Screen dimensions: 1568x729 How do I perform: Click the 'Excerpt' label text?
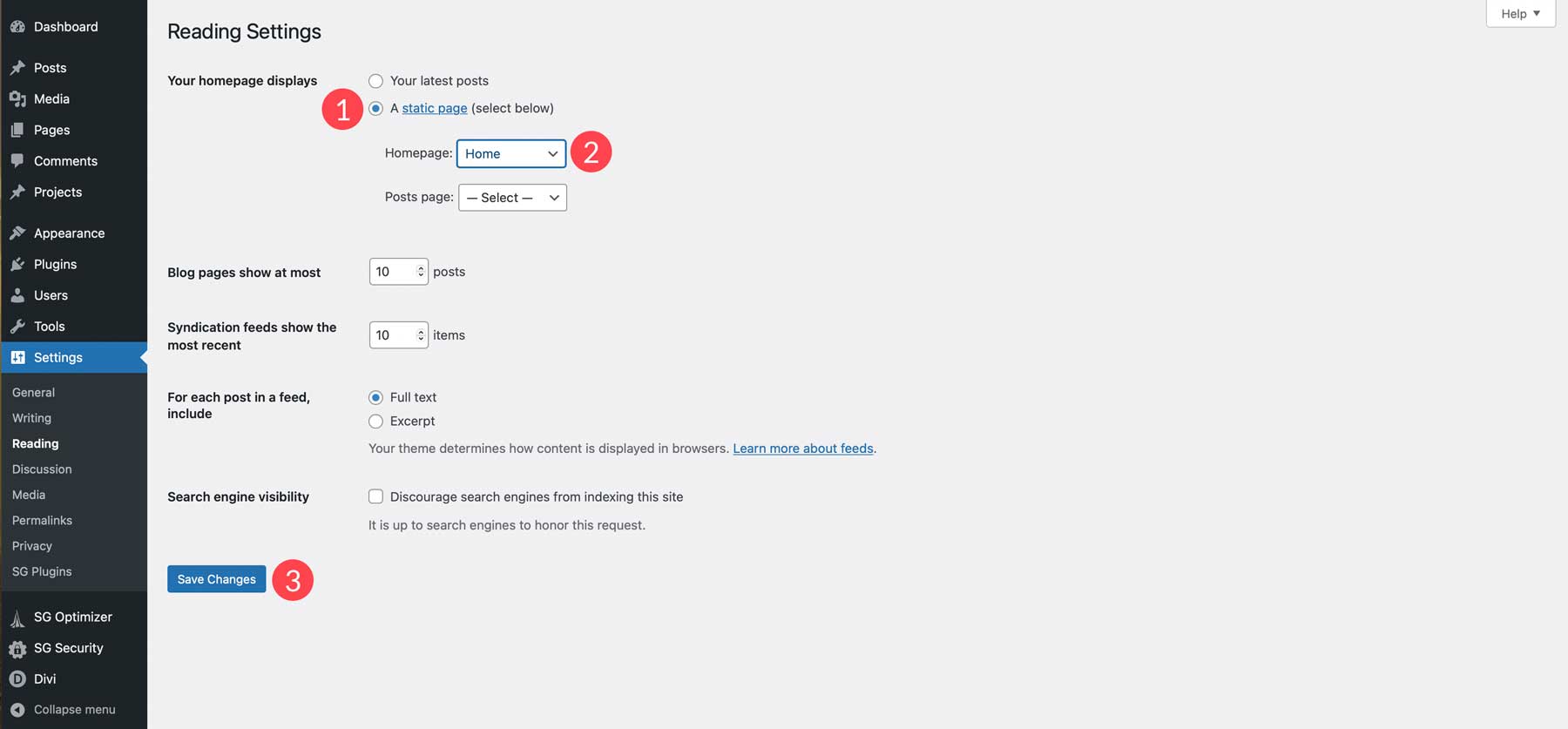[x=412, y=422]
